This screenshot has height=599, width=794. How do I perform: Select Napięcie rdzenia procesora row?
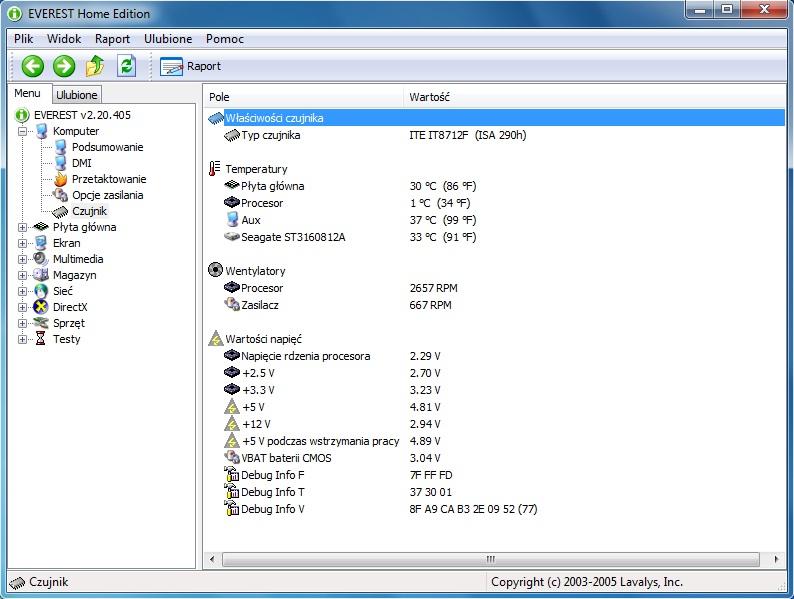pos(496,356)
